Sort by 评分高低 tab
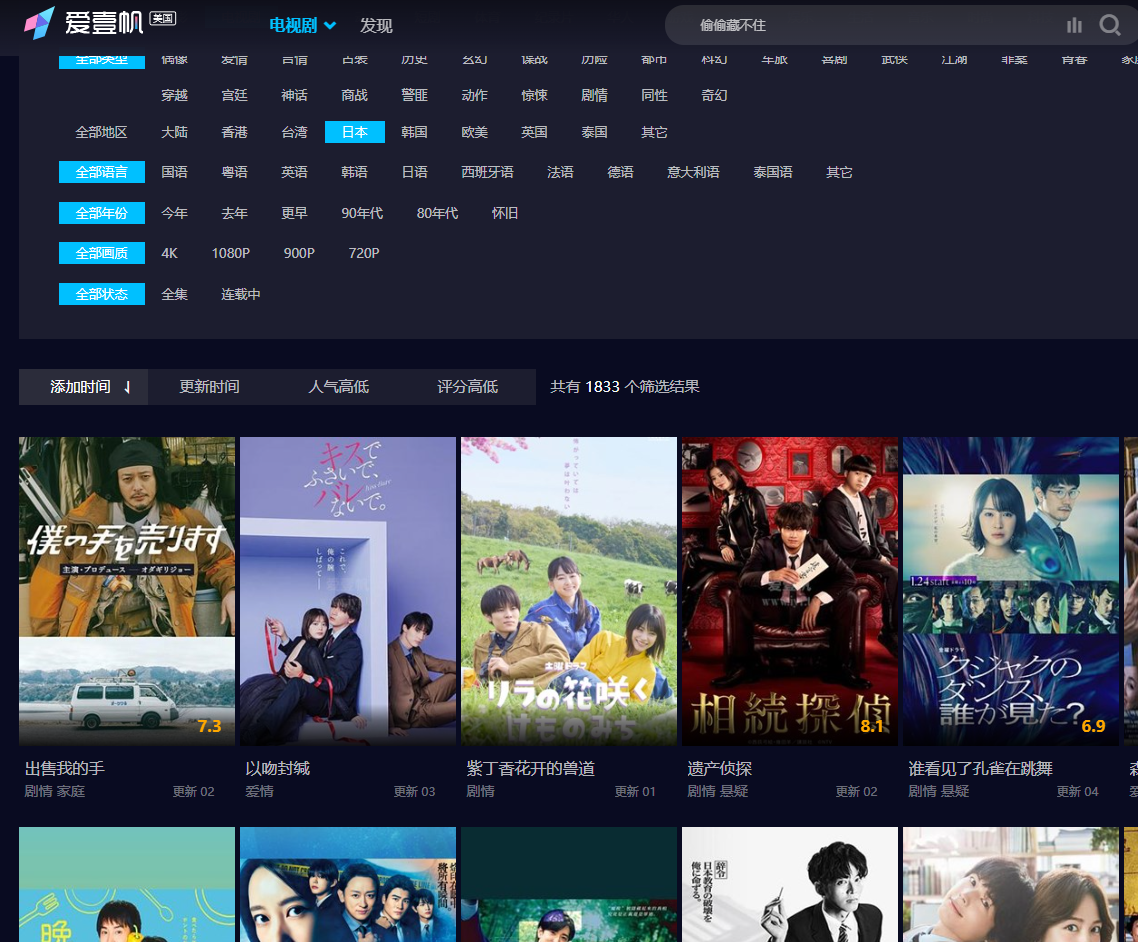Viewport: 1138px width, 942px height. tap(467, 387)
